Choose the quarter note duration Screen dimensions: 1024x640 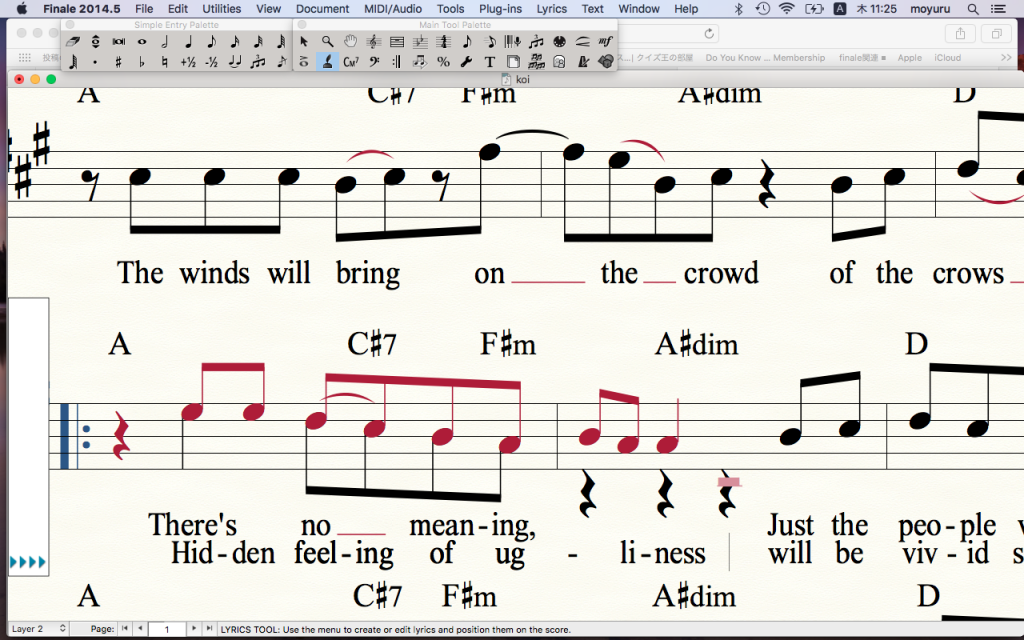pos(189,42)
